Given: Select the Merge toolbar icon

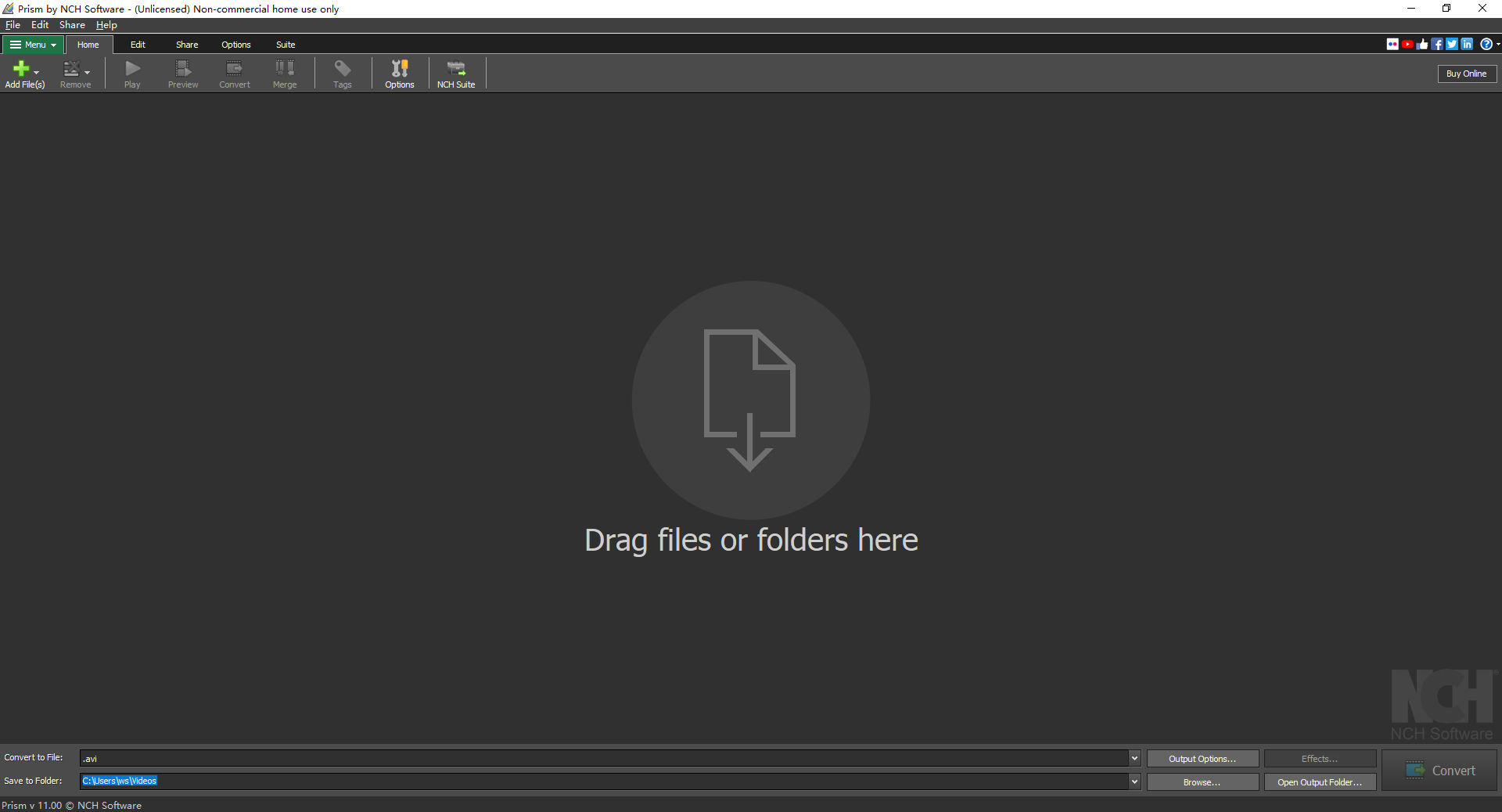Looking at the screenshot, I should click(x=285, y=74).
